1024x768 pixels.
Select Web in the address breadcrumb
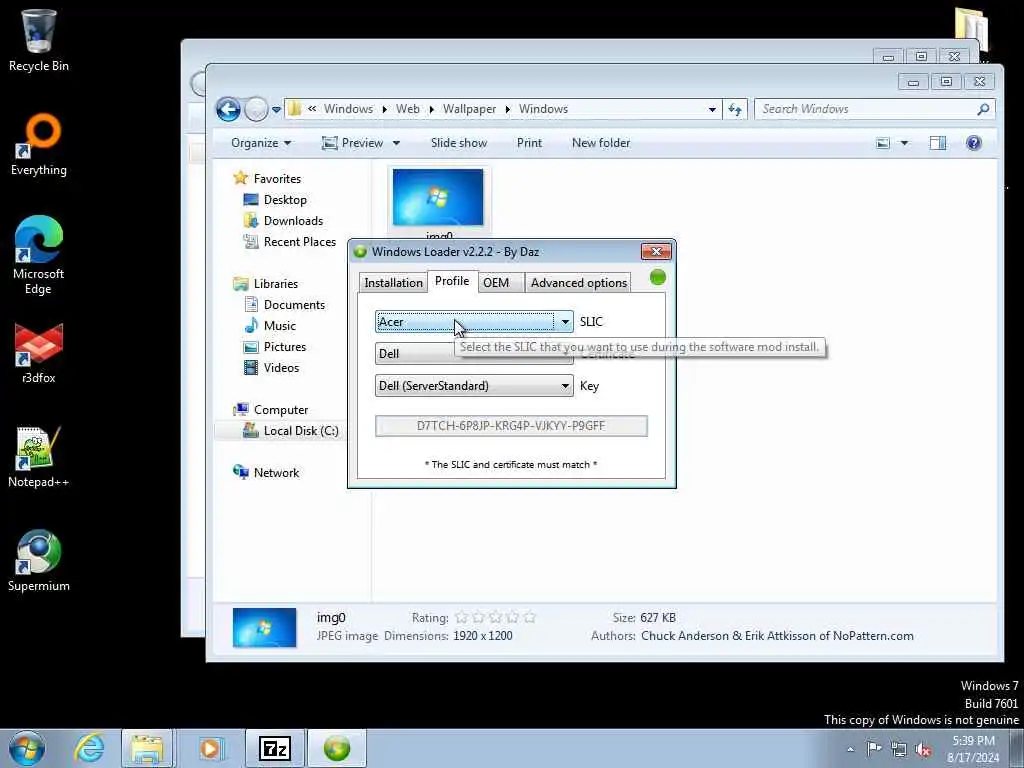click(x=408, y=109)
